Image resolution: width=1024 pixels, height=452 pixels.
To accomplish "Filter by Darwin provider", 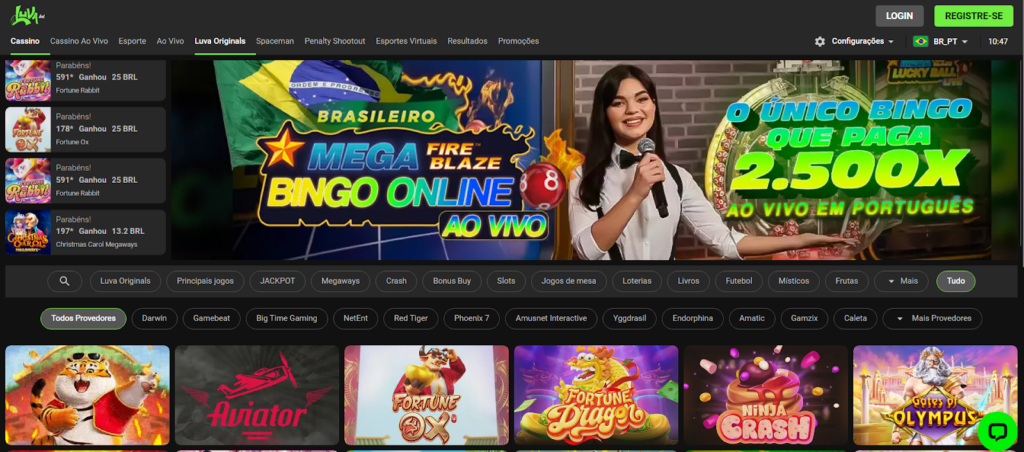I will pyautogui.click(x=155, y=318).
